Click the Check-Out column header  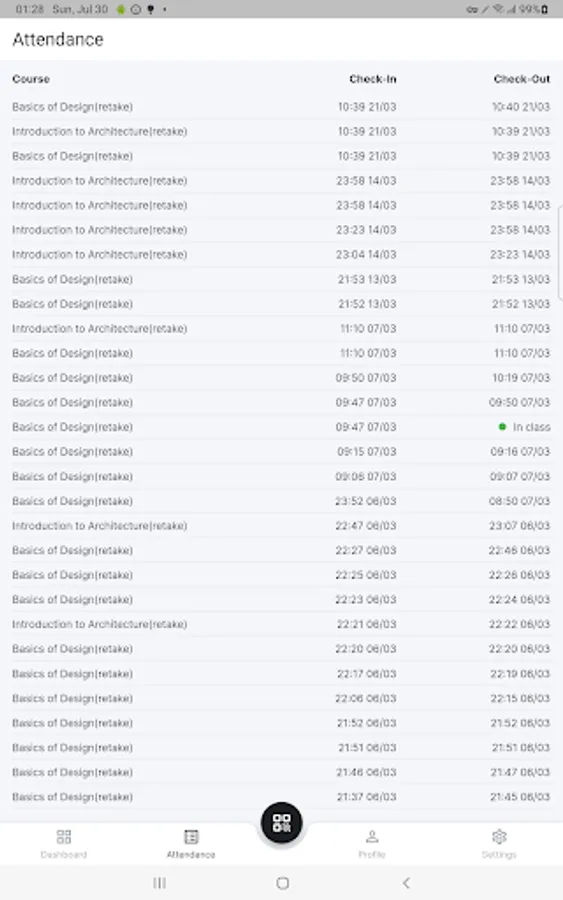[x=522, y=79]
